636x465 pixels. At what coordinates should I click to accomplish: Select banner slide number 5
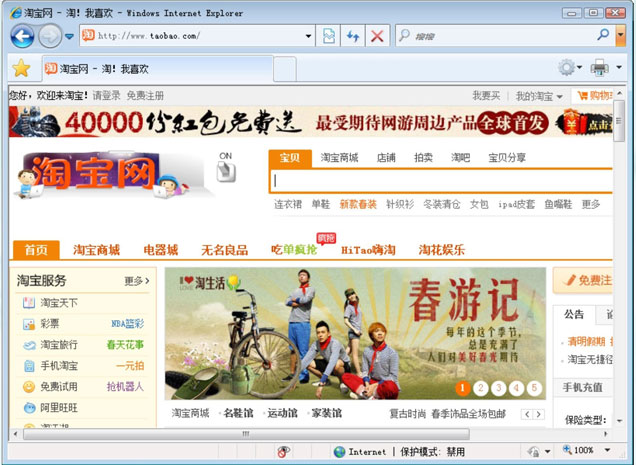click(534, 388)
